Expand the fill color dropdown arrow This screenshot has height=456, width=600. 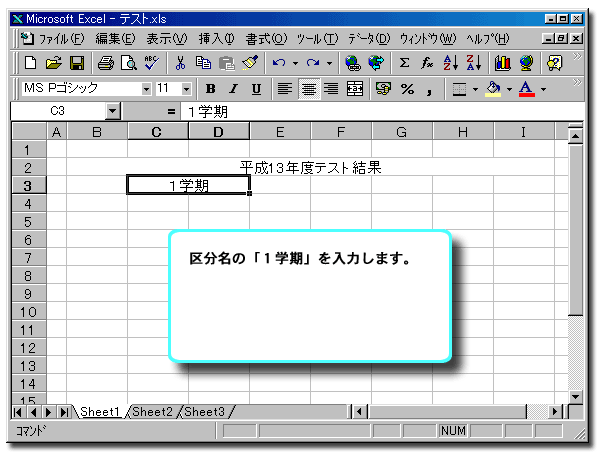[x=509, y=89]
